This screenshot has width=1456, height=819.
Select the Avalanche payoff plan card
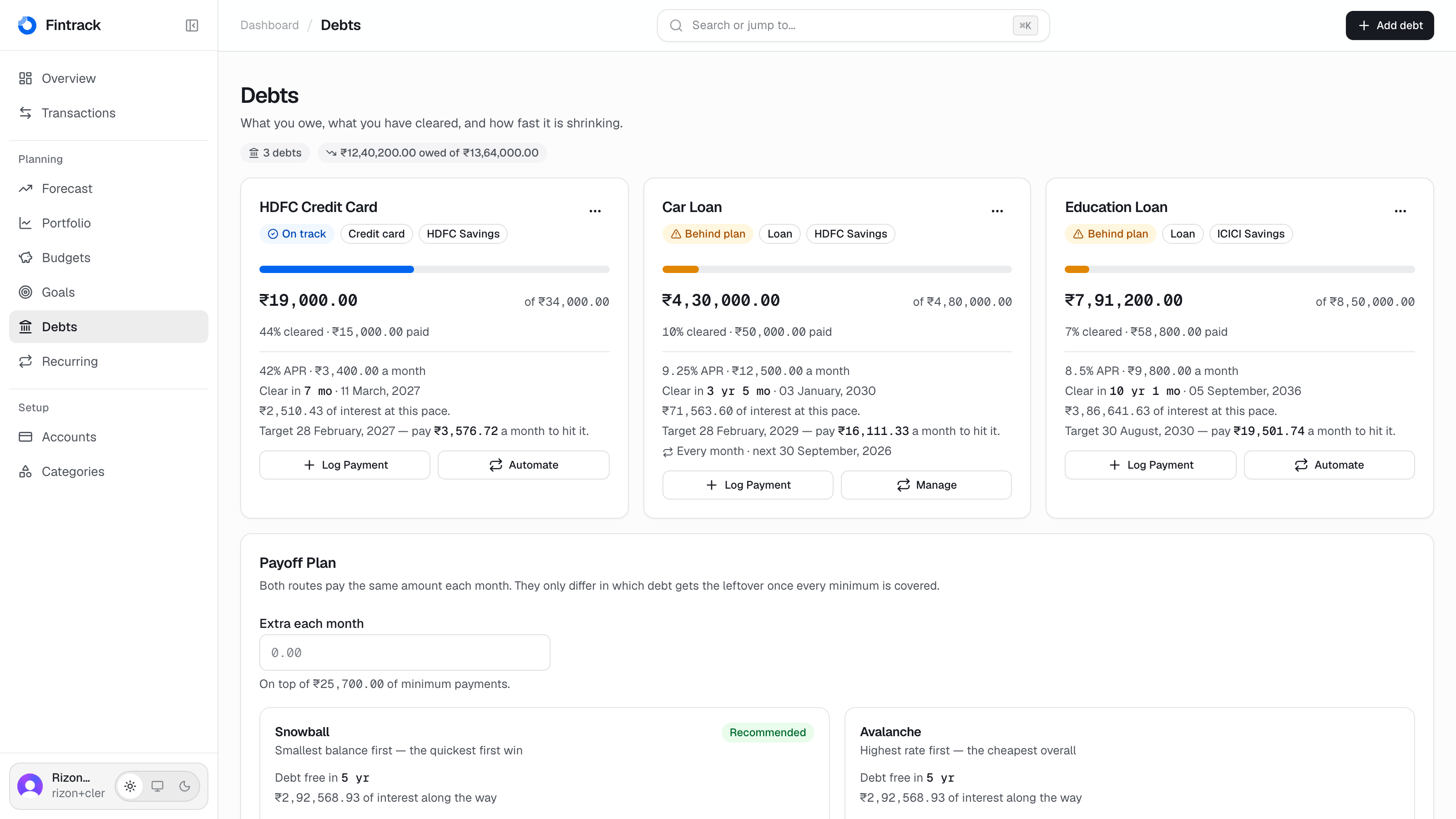1129,763
